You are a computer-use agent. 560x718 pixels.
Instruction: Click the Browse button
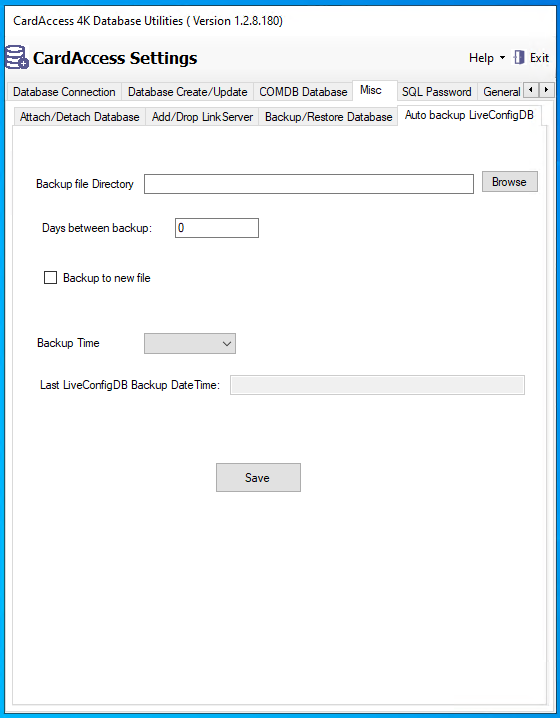tap(510, 182)
